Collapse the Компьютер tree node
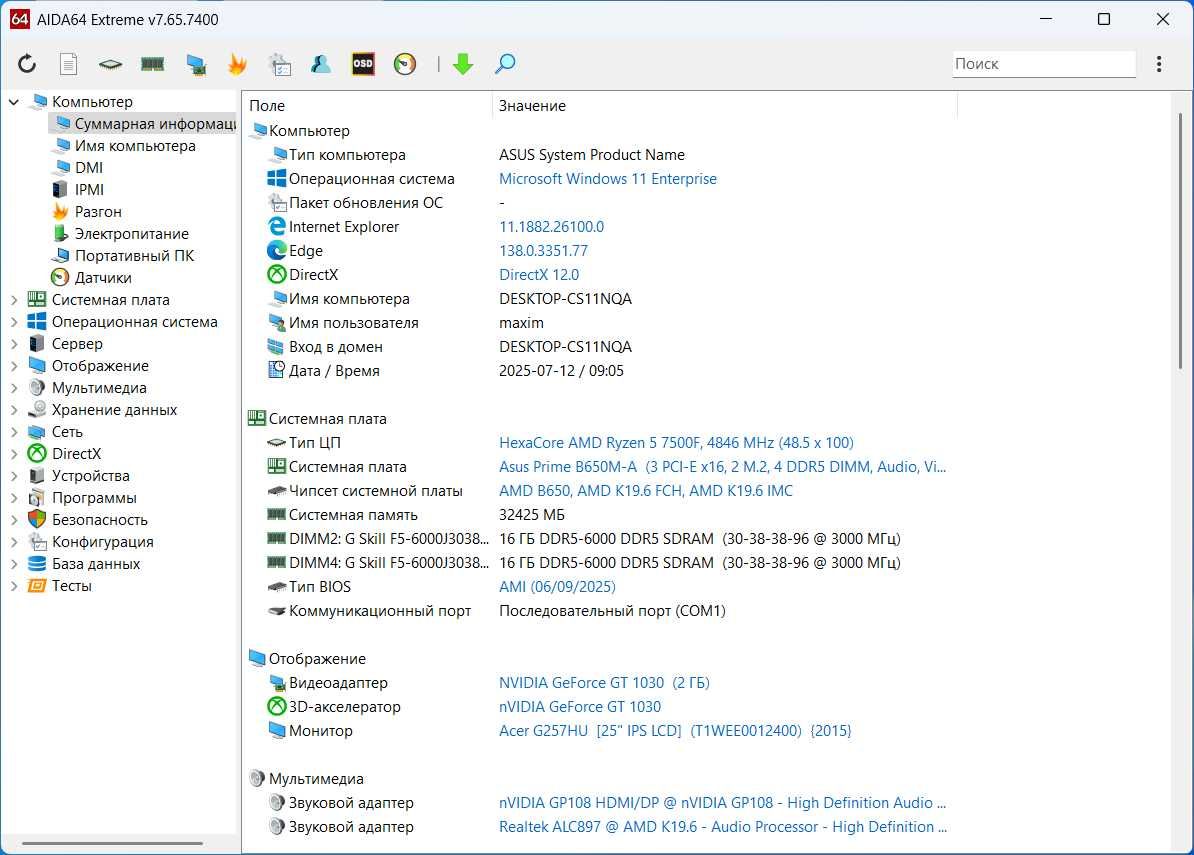 pos(14,101)
